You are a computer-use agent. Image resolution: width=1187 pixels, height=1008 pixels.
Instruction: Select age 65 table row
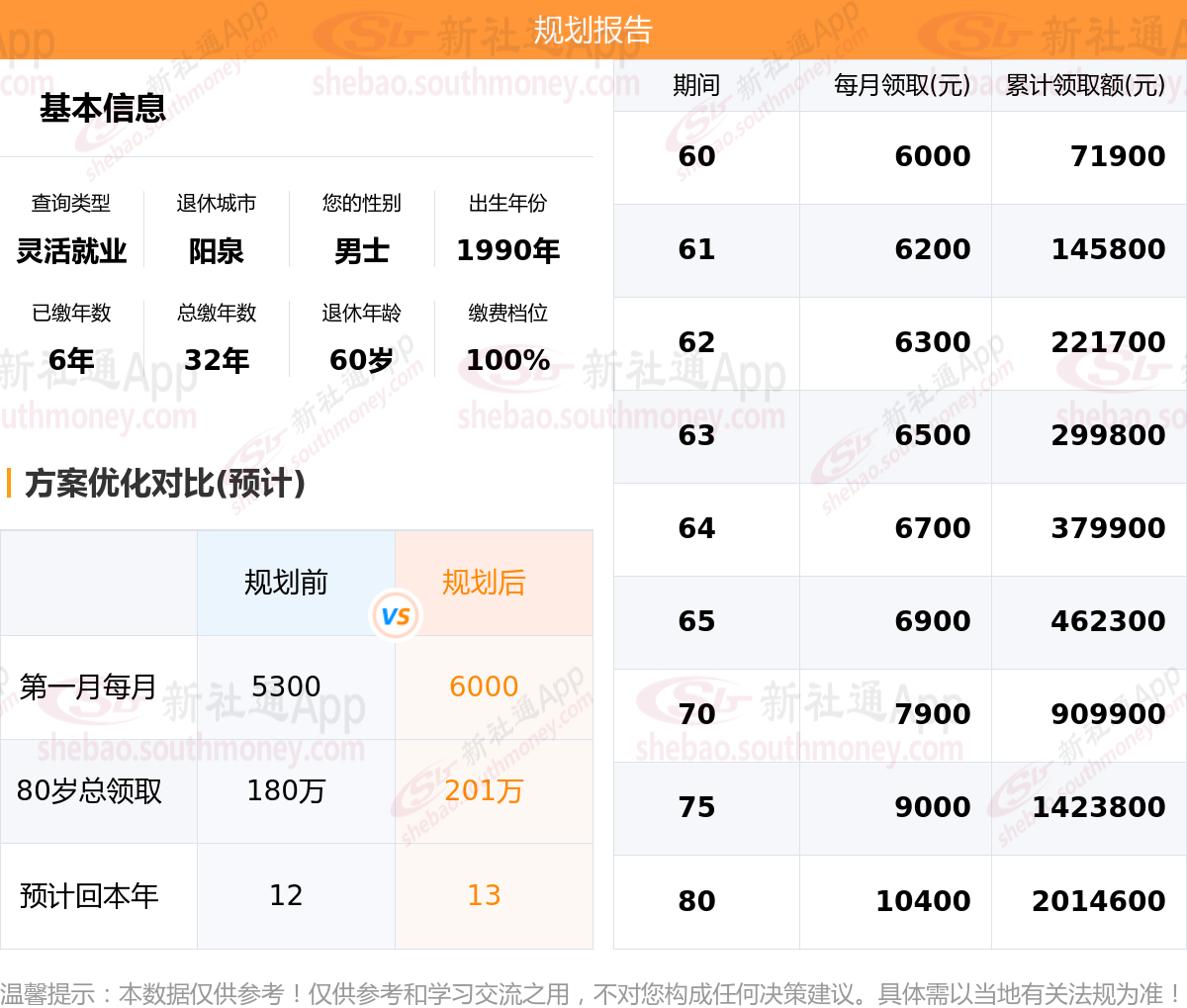(900, 622)
